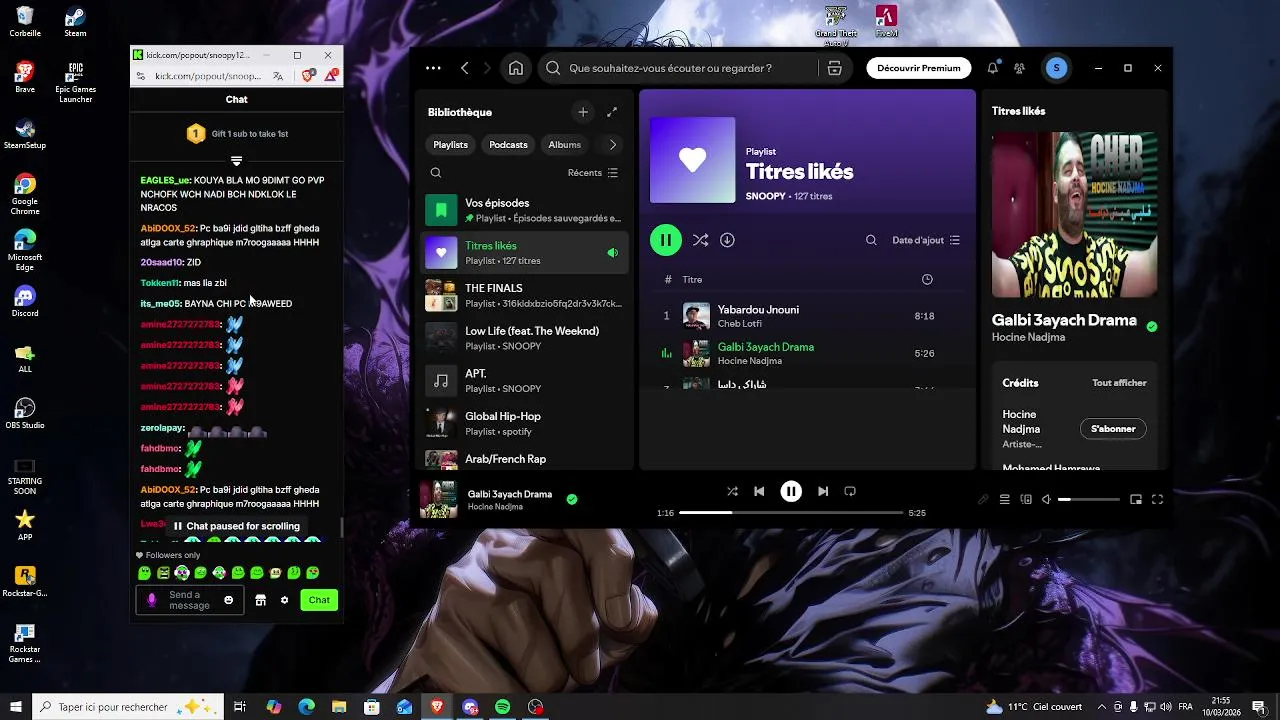Open Kick chat settings gear
The image size is (1280, 720).
284,600
